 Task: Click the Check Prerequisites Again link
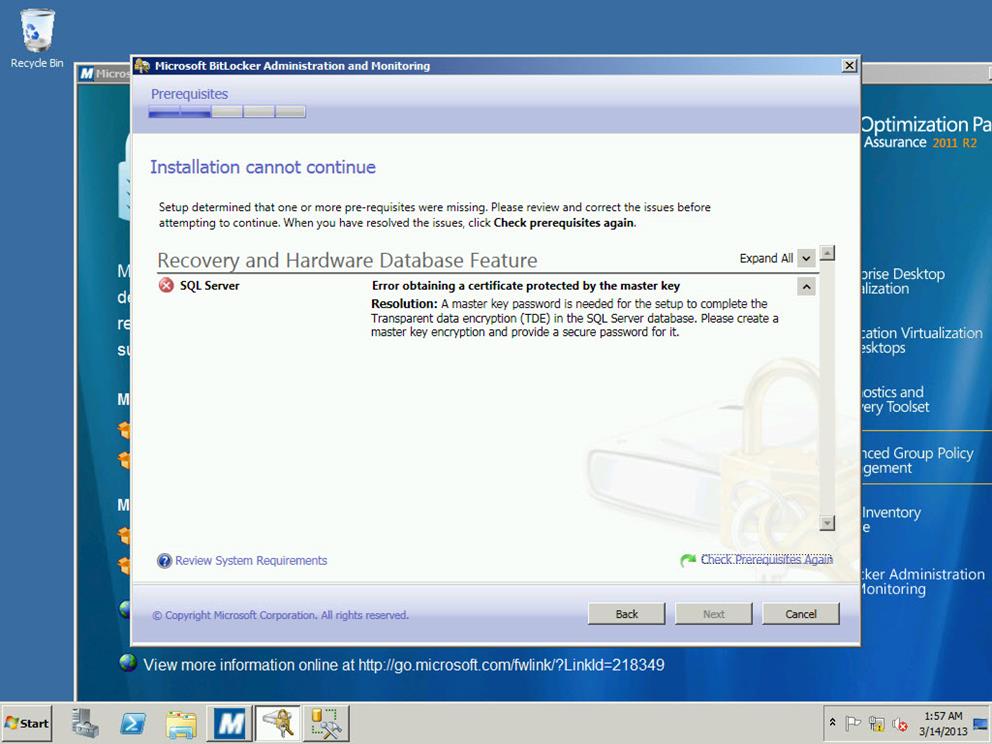[x=766, y=559]
